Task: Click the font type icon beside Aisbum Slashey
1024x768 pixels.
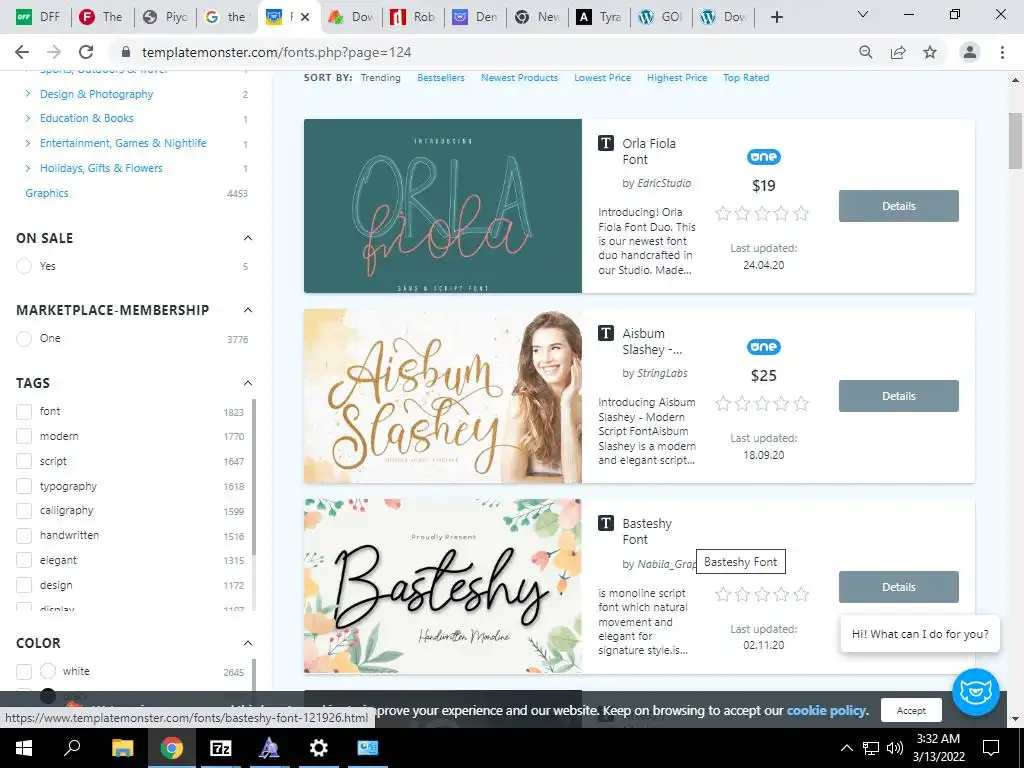Action: pyautogui.click(x=605, y=333)
